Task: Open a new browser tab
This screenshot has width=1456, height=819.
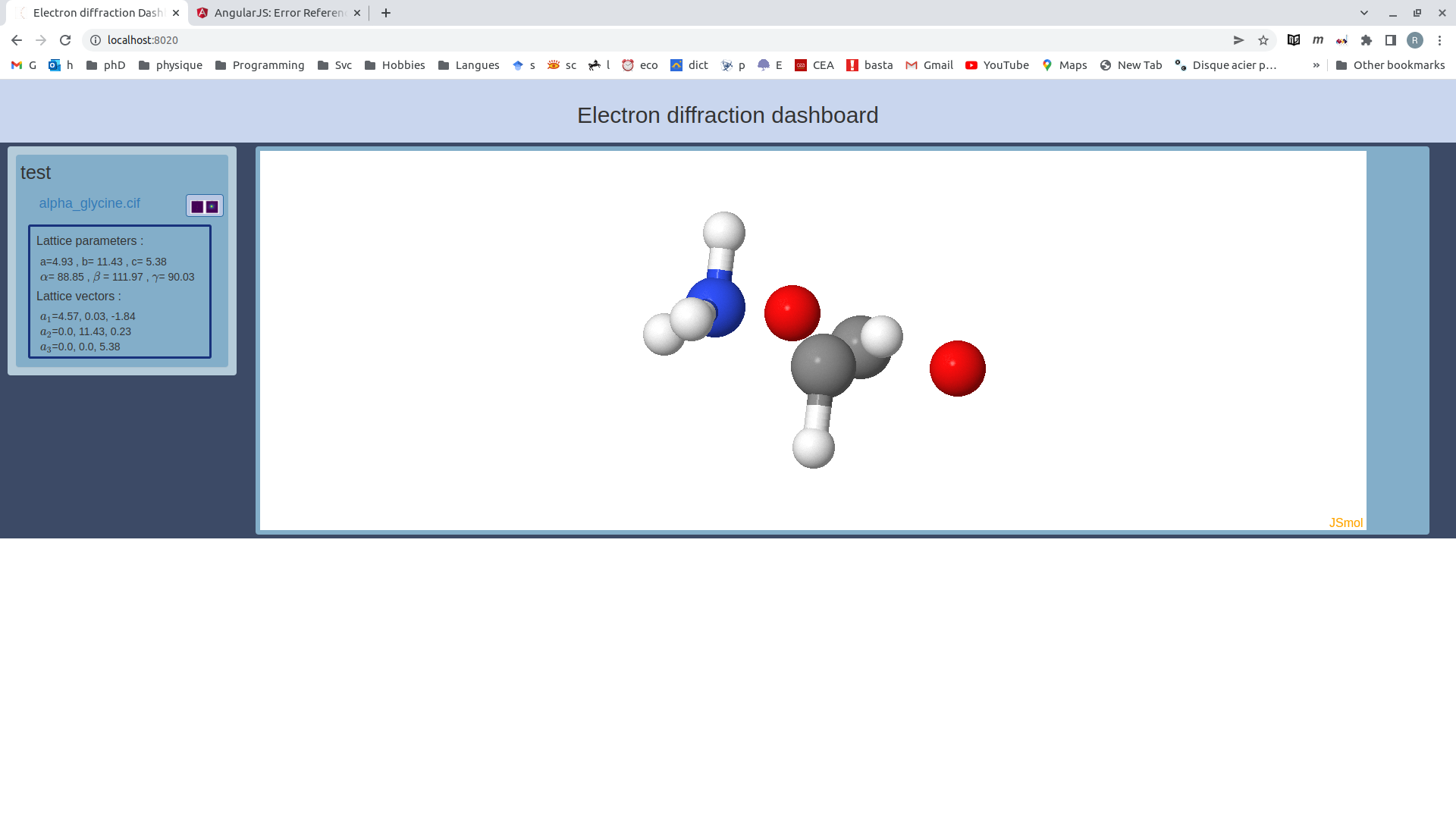Action: (x=386, y=13)
